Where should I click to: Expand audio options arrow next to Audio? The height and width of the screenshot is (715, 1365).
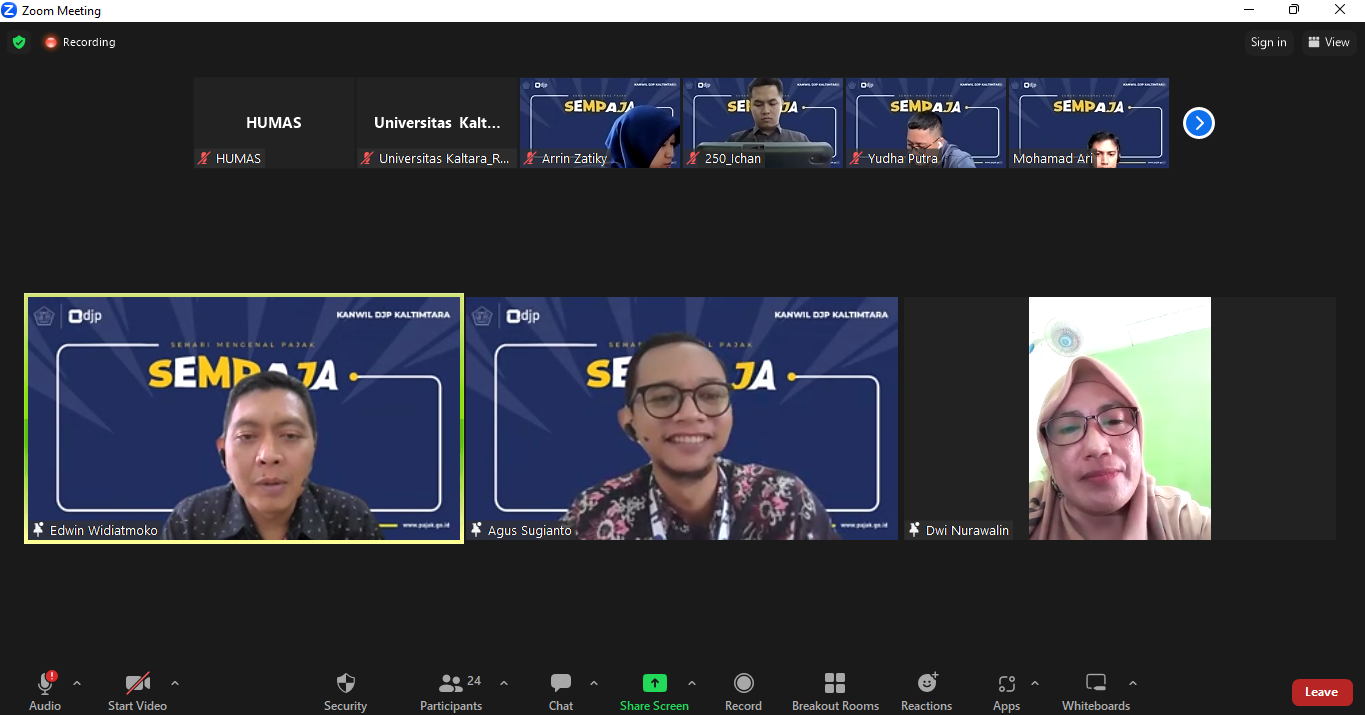pyautogui.click(x=77, y=684)
